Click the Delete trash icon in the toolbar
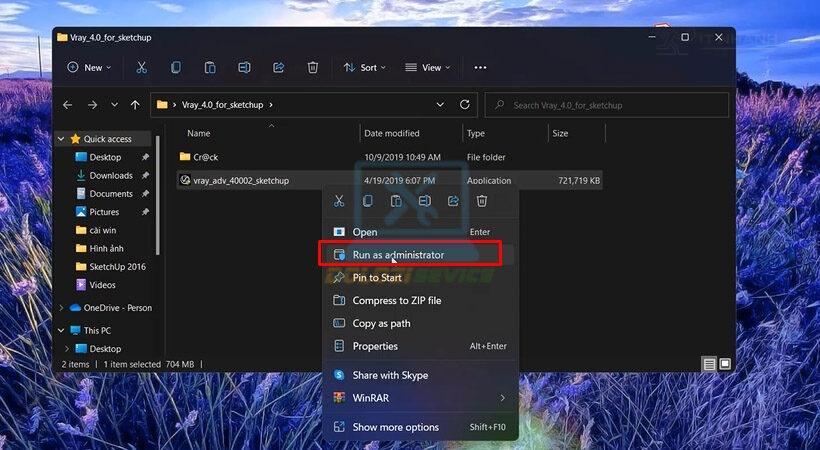The width and height of the screenshot is (820, 450). point(313,68)
